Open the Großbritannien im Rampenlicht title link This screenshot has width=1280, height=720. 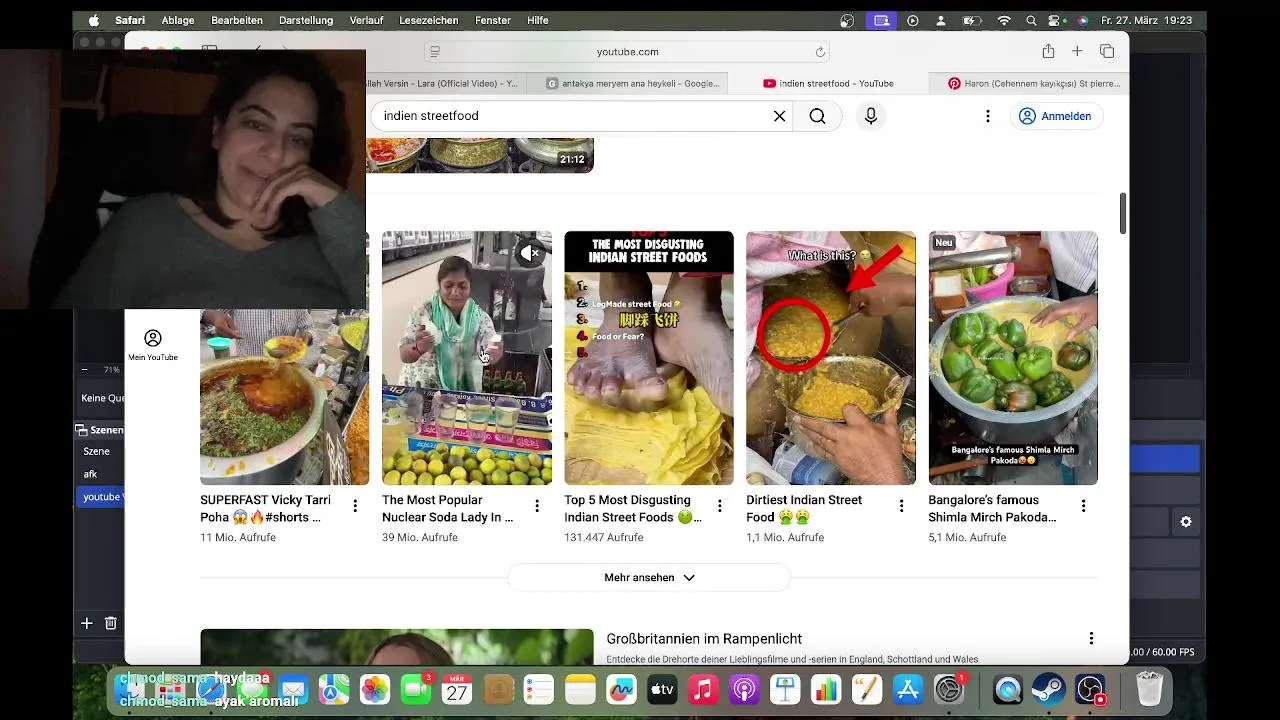pos(704,639)
